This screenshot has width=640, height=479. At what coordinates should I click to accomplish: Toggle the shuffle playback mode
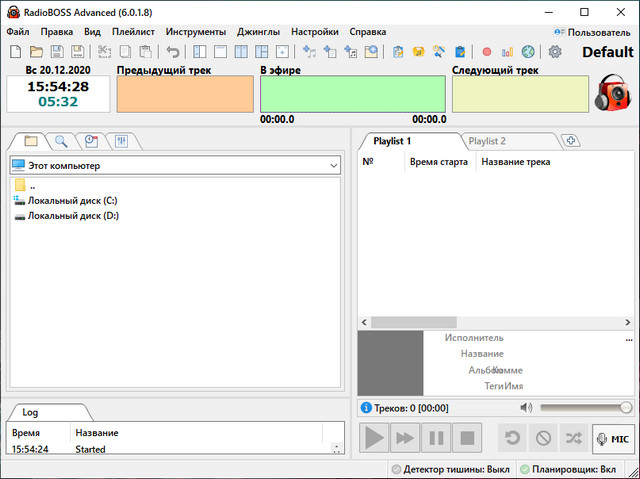pyautogui.click(x=574, y=437)
